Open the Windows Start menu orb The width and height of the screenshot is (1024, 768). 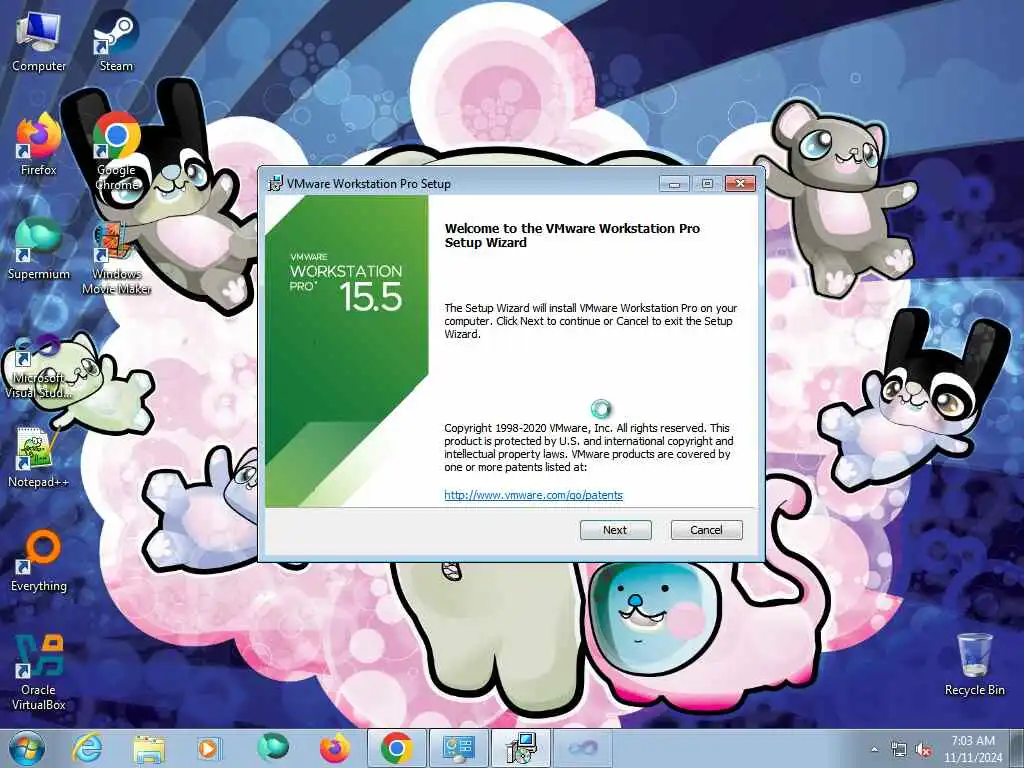[x=27, y=748]
